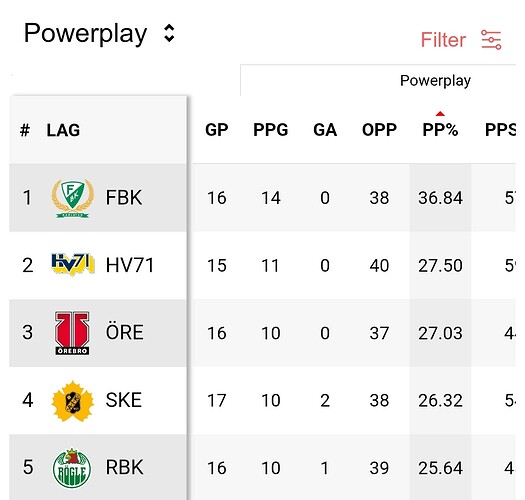The image size is (525, 500).
Task: Sort table by PP% column
Action: (x=440, y=130)
